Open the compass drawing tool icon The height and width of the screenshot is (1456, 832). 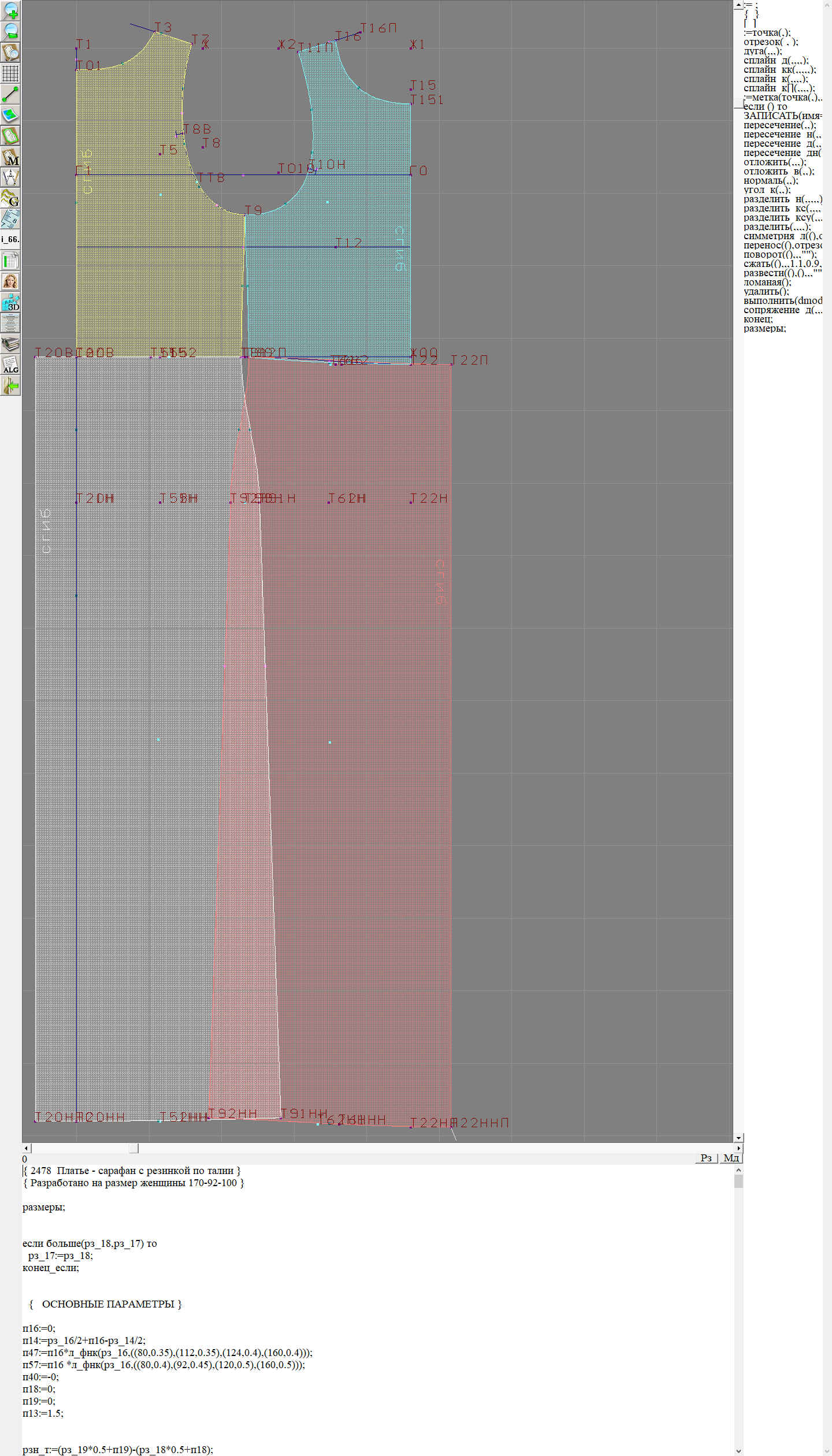coord(10,177)
